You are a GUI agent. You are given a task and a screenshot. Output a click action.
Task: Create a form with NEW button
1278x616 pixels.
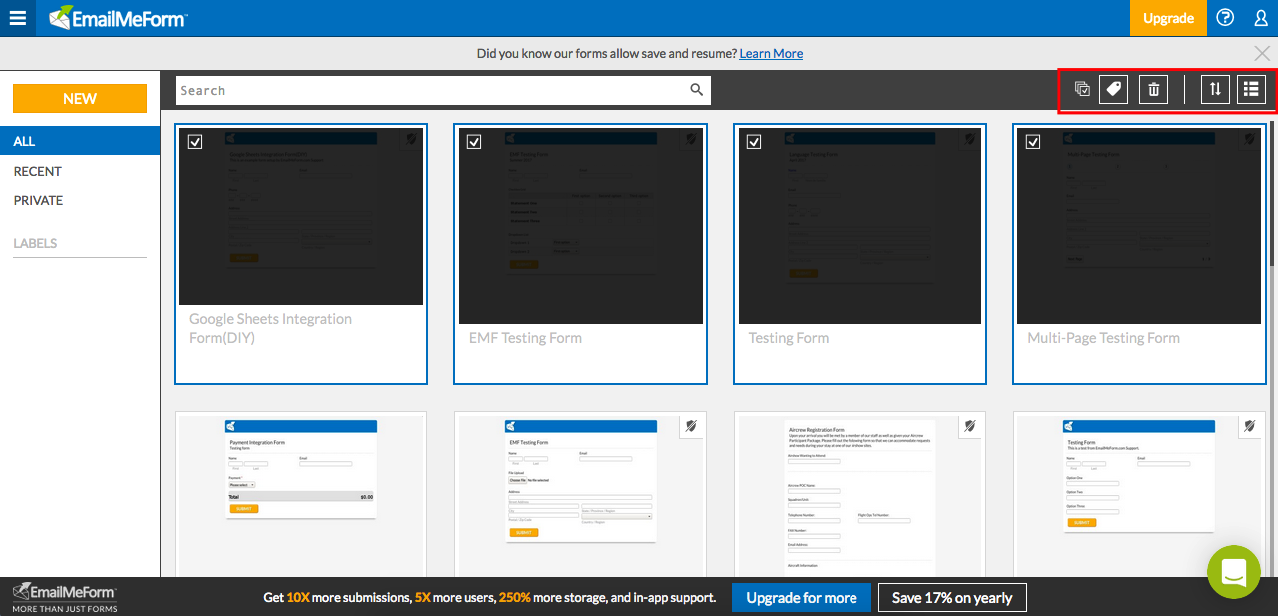(x=80, y=98)
